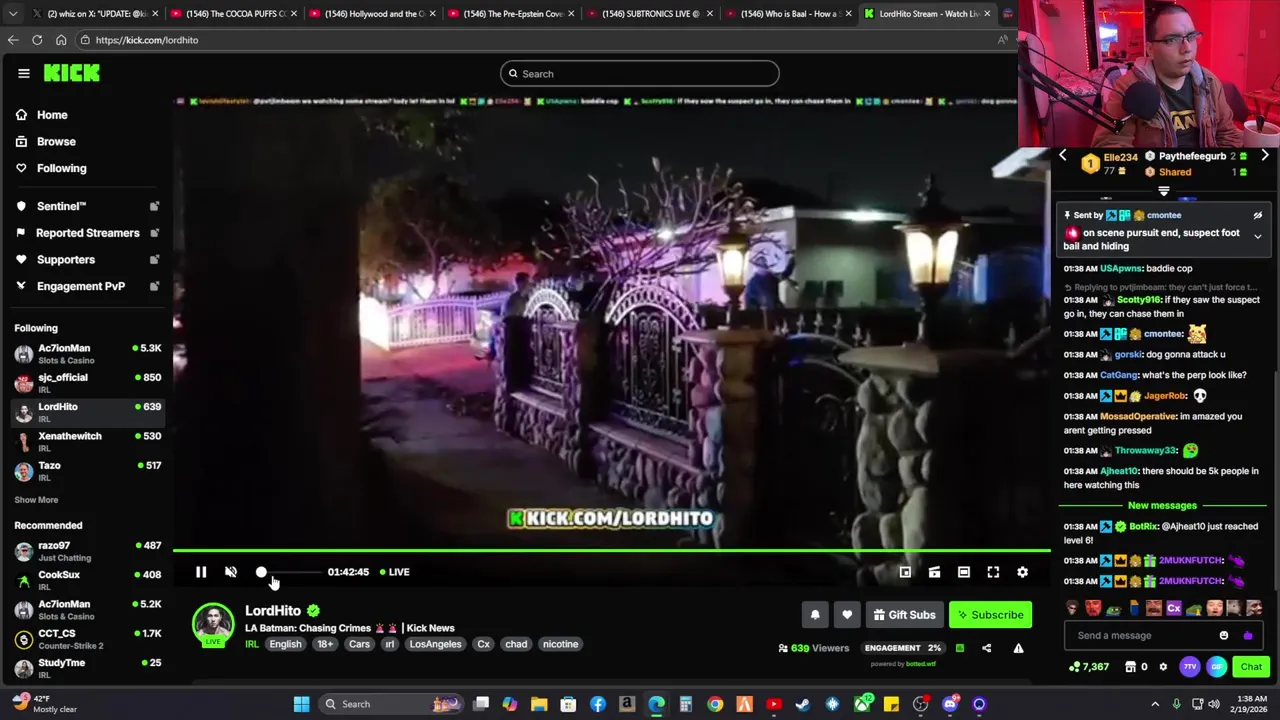Viewport: 1280px width, 720px height.
Task: Open the clip creation icon
Action: click(x=934, y=572)
